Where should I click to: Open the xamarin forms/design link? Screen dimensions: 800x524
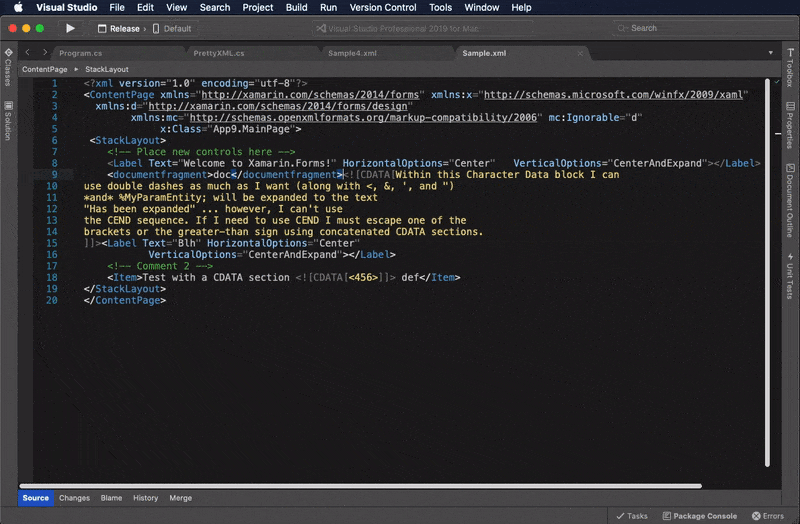pyautogui.click(x=278, y=106)
